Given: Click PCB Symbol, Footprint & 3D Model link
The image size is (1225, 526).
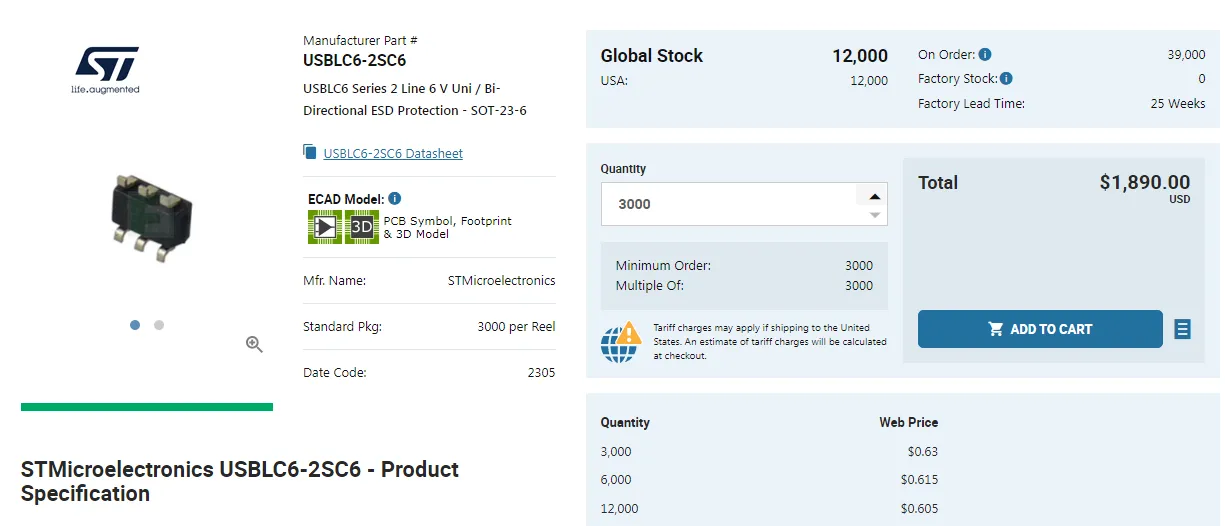Looking at the screenshot, I should click(x=448, y=227).
